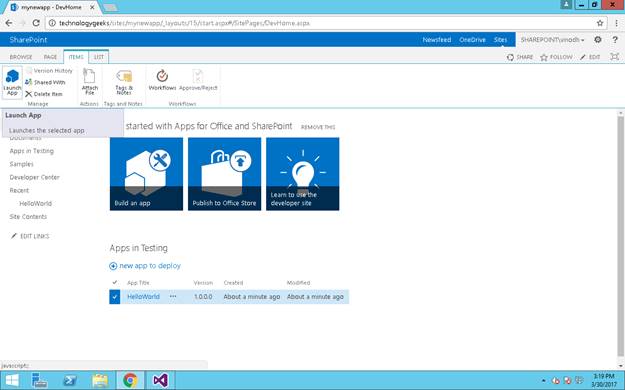Open HelloWorld under Recent
The image size is (625, 390).
pyautogui.click(x=35, y=203)
